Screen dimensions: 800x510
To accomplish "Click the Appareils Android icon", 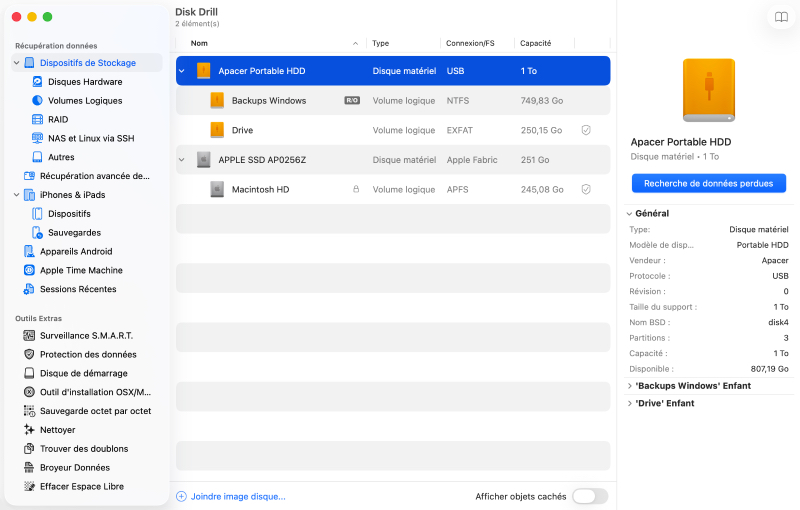I will coord(29,251).
